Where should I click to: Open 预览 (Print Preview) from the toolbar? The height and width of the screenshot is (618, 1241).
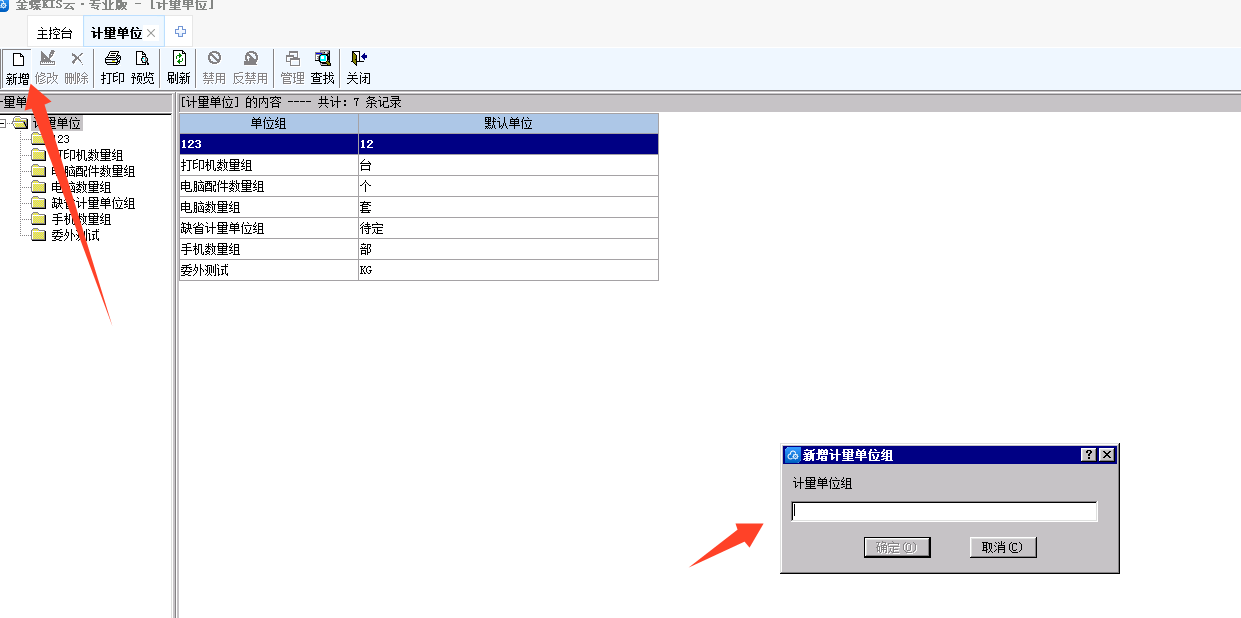(x=143, y=67)
